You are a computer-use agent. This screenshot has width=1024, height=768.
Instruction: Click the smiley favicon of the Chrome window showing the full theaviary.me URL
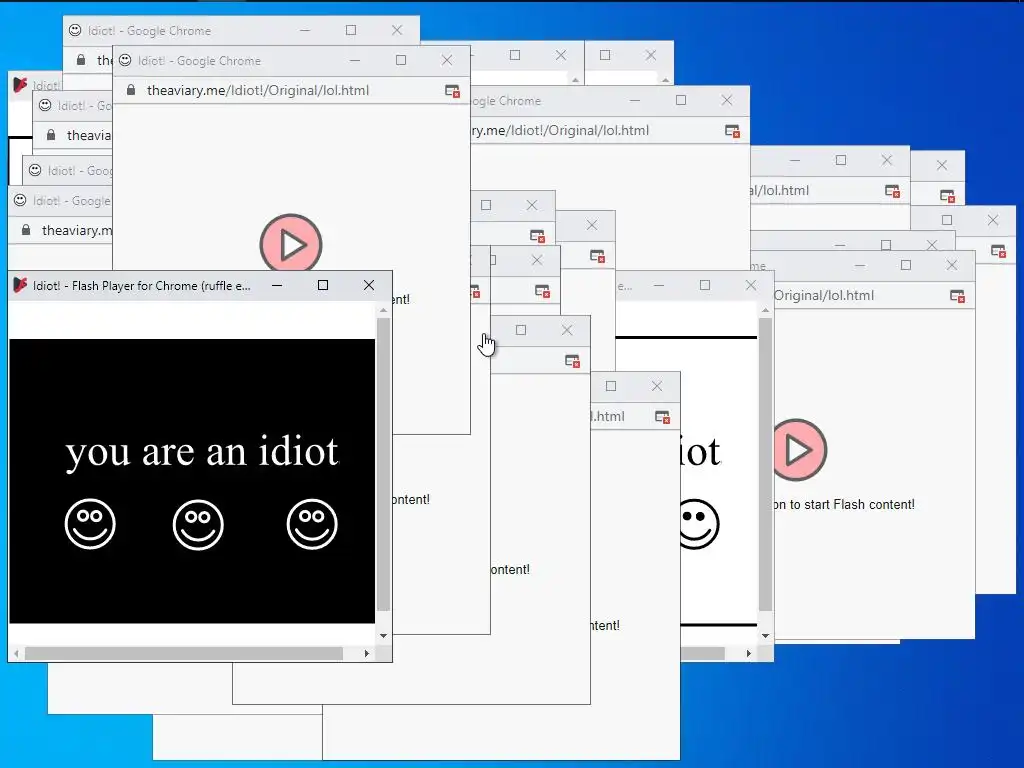125,60
